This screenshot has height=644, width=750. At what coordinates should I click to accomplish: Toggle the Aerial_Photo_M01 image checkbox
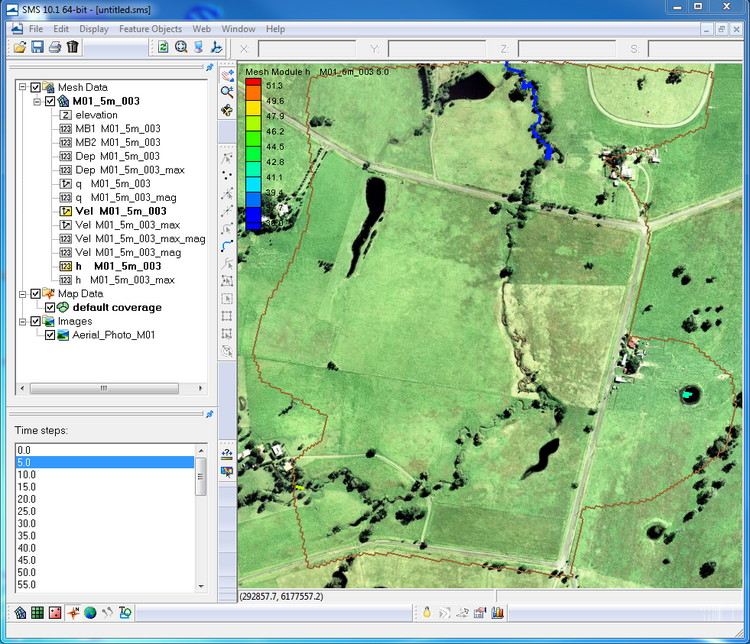click(x=50, y=335)
